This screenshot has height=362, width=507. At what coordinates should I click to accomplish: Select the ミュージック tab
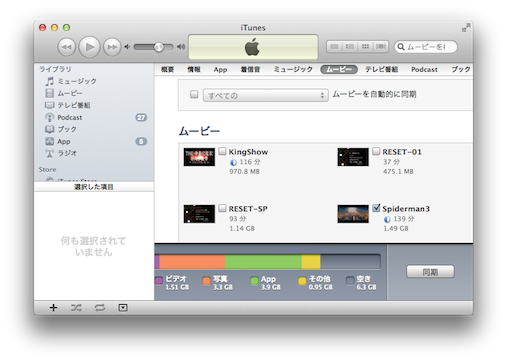(293, 69)
